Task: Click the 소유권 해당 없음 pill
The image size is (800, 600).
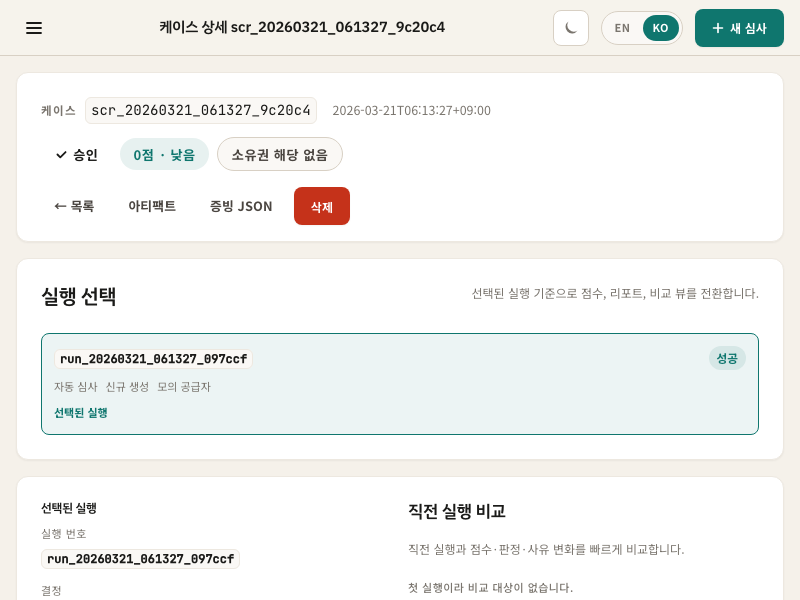Action: (280, 154)
